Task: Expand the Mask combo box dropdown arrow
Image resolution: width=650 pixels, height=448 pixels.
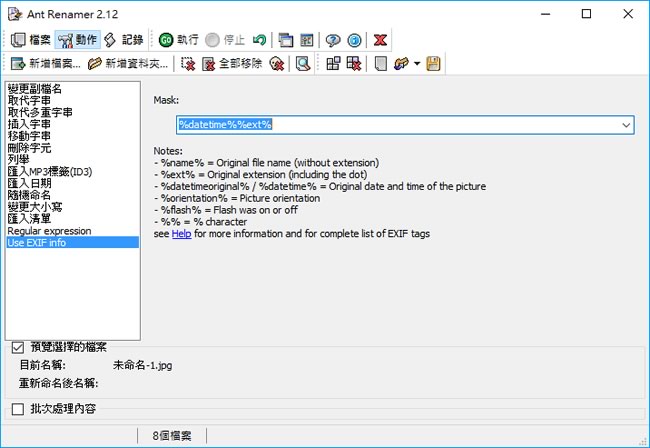Action: coord(626,125)
